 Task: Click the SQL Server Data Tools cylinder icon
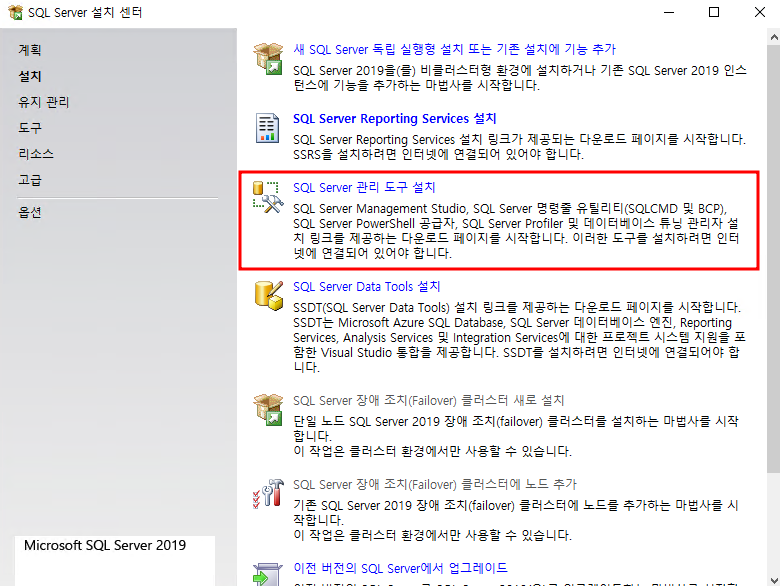pyautogui.click(x=269, y=295)
